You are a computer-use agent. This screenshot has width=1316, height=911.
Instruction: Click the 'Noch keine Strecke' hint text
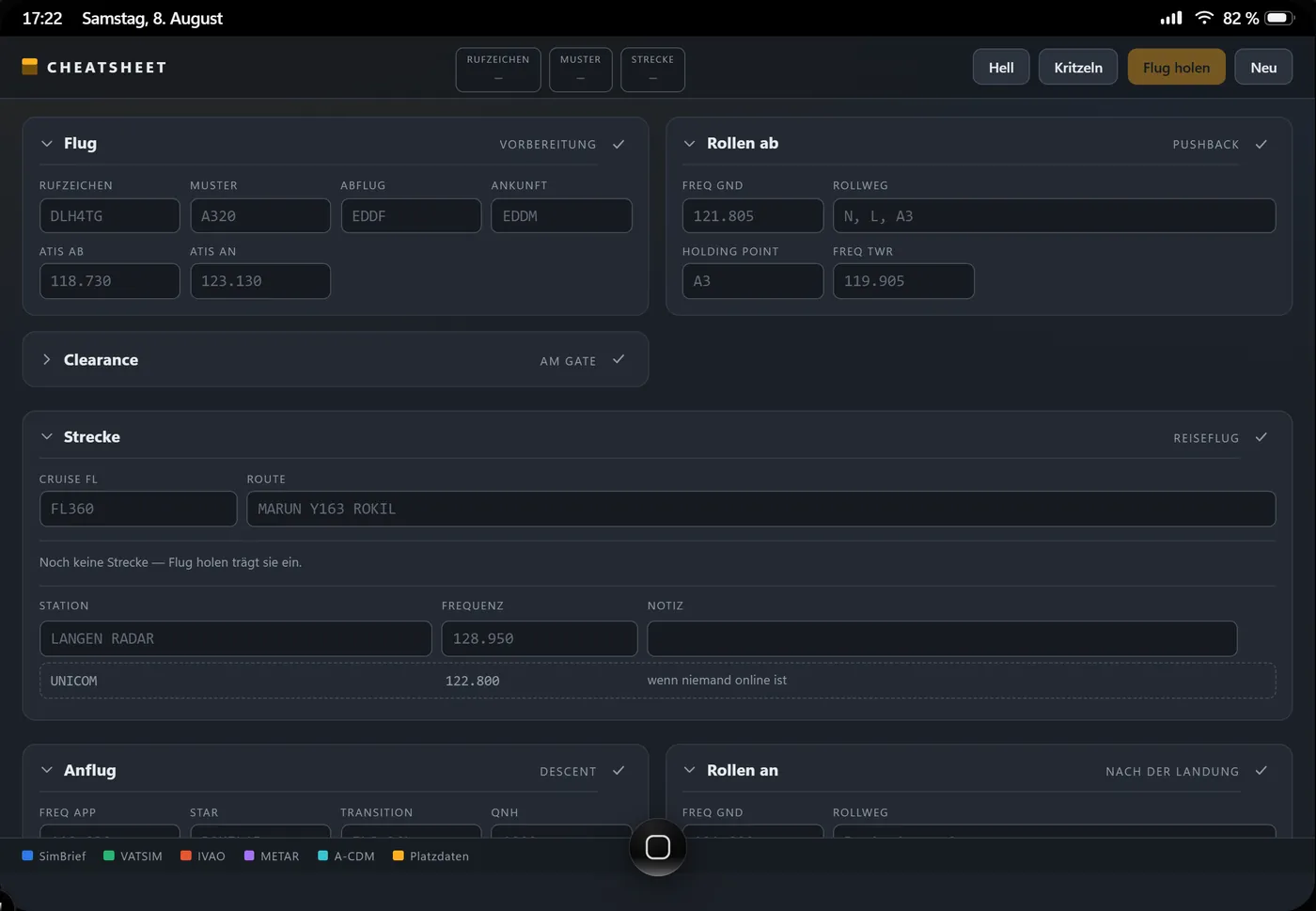[x=170, y=562]
